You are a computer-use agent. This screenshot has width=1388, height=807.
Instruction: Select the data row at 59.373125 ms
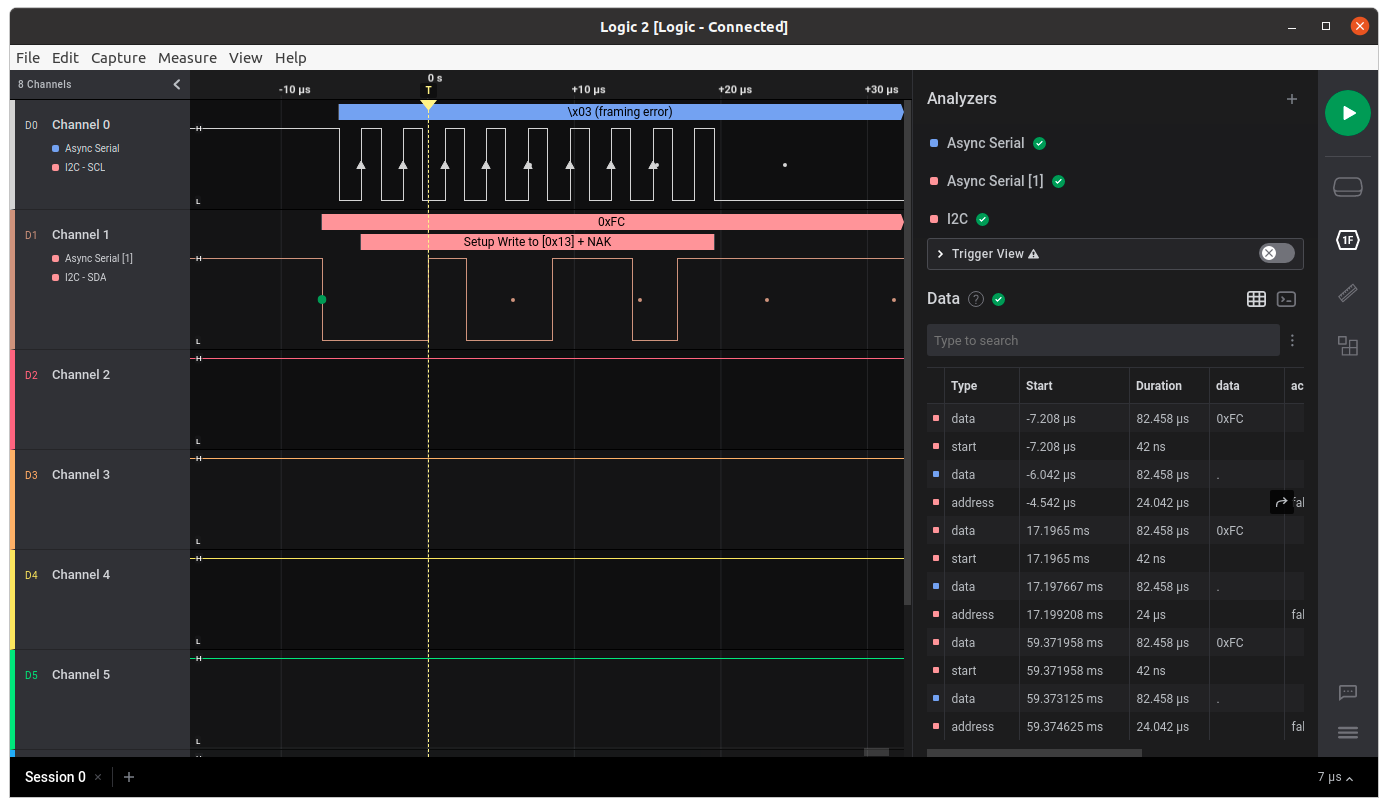[1115, 699]
